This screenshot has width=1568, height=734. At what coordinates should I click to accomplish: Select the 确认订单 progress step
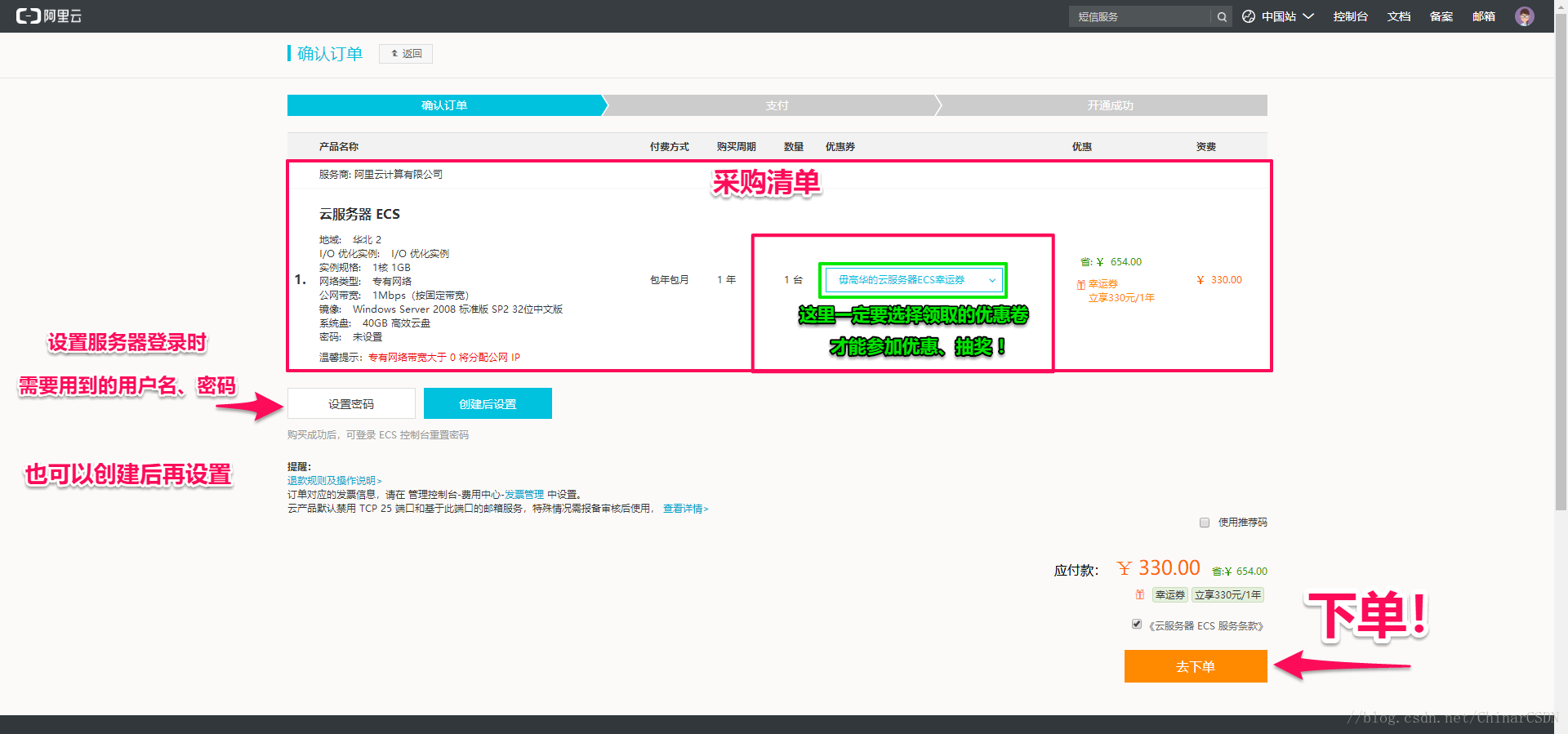(445, 105)
